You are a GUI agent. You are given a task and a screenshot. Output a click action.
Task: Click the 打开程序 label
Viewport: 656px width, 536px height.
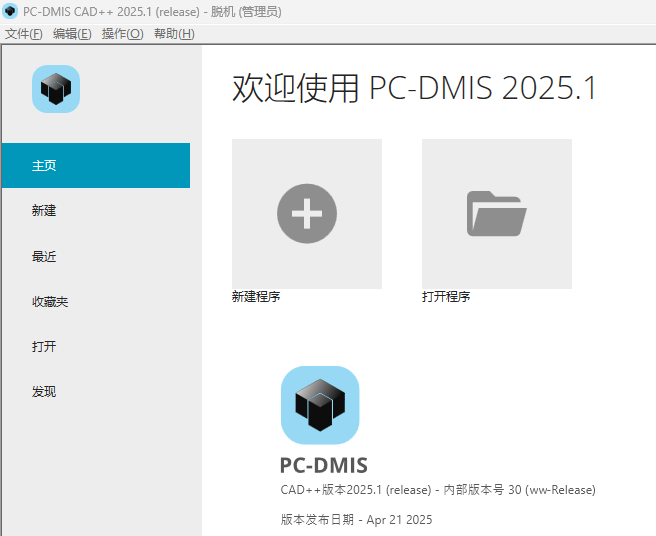click(x=446, y=297)
